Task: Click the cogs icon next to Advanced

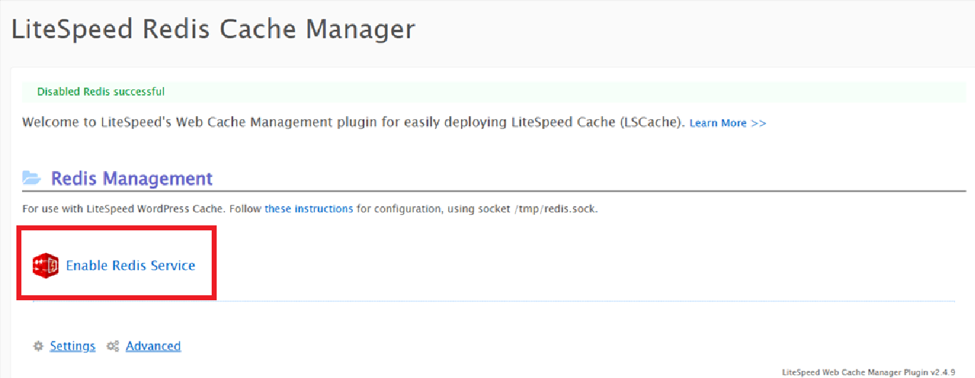Action: pos(113,346)
